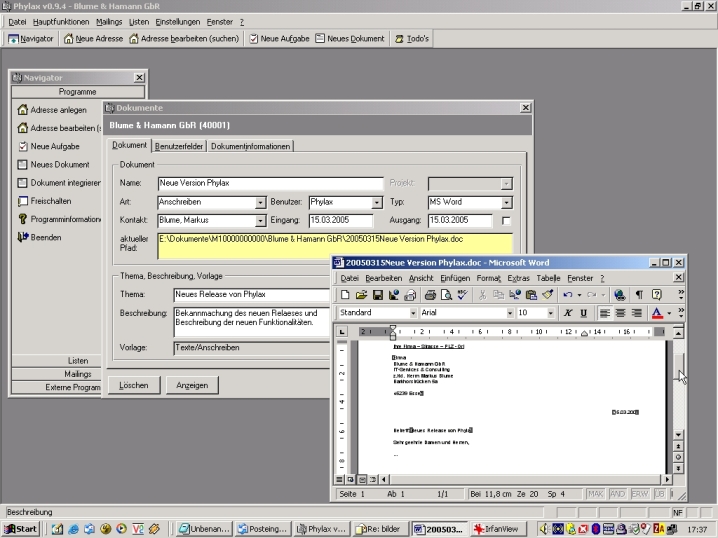Click the Anzeigen button
Screen dimensions: 718x538
(192, 384)
